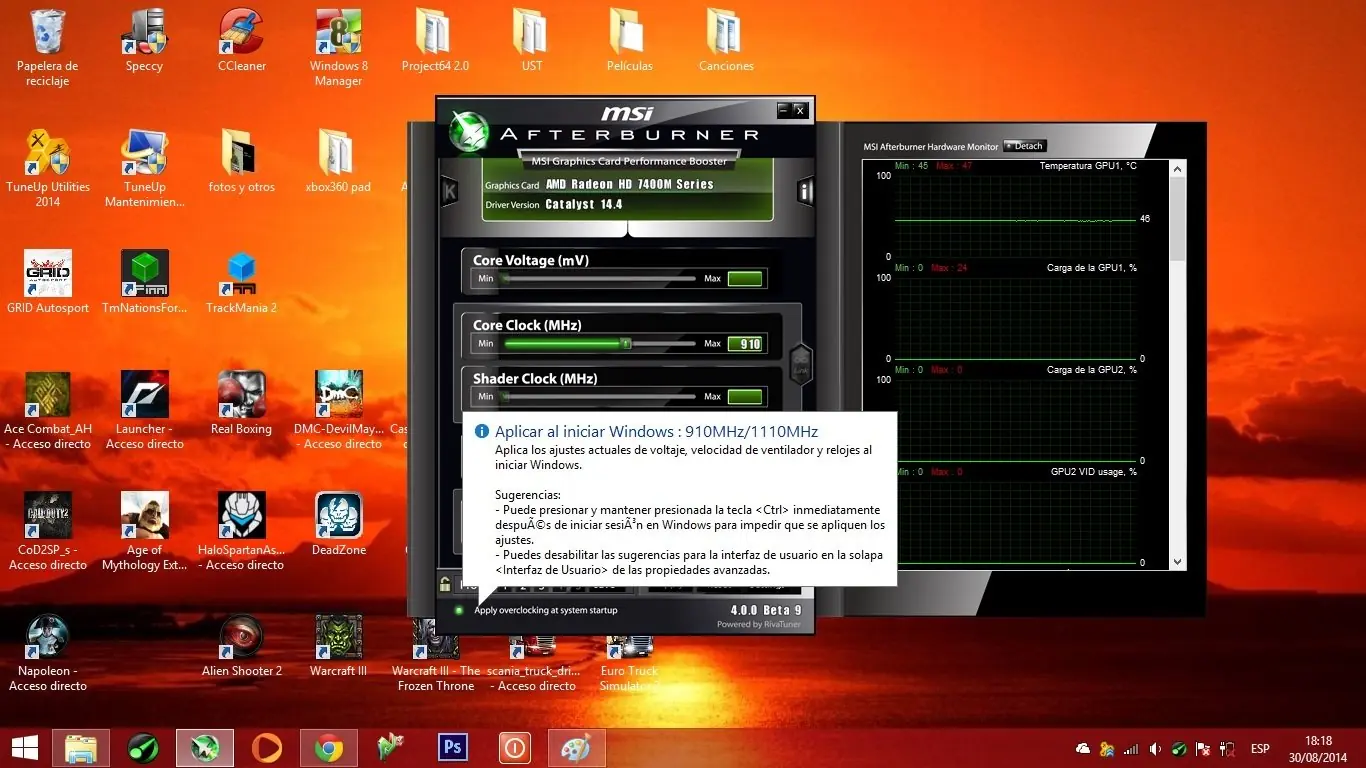
Task: Select the TmNationsForever desktop shortcut
Action: point(145,283)
